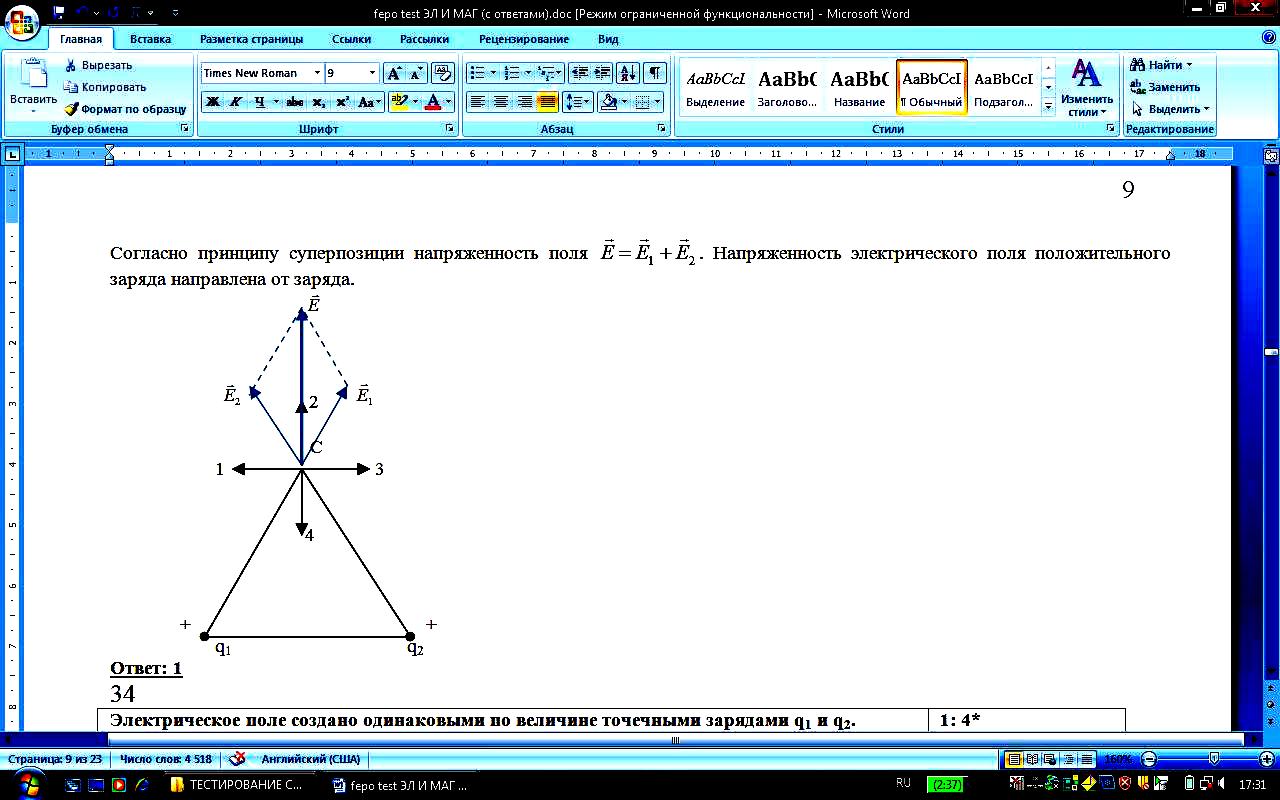This screenshot has width=1280, height=800.
Task: Click word count Число слов: 4 518
Action: (165, 759)
